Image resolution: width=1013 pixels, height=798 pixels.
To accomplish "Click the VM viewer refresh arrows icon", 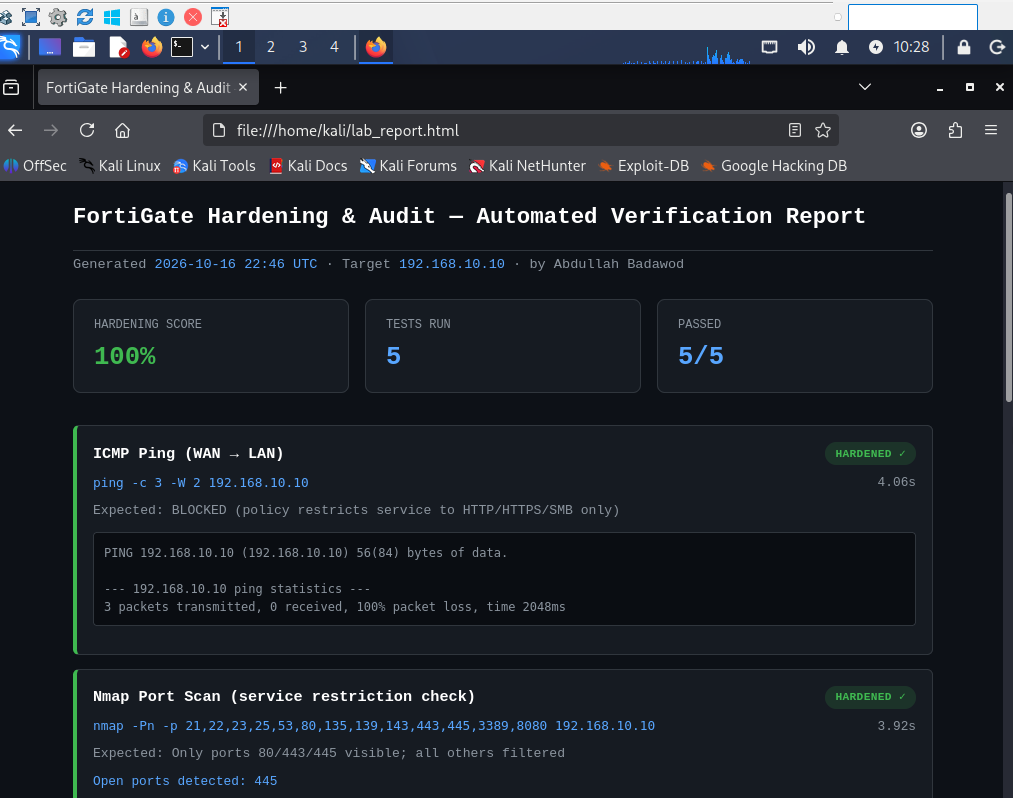I will [85, 17].
